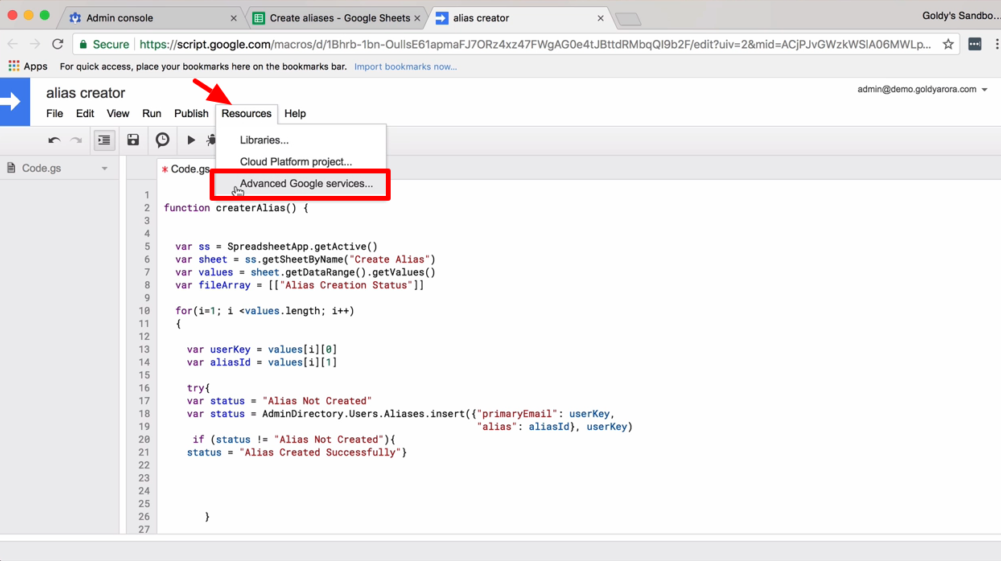Click the "alias": aliasId line in code
This screenshot has width=1001, height=561.
pyautogui.click(x=555, y=427)
